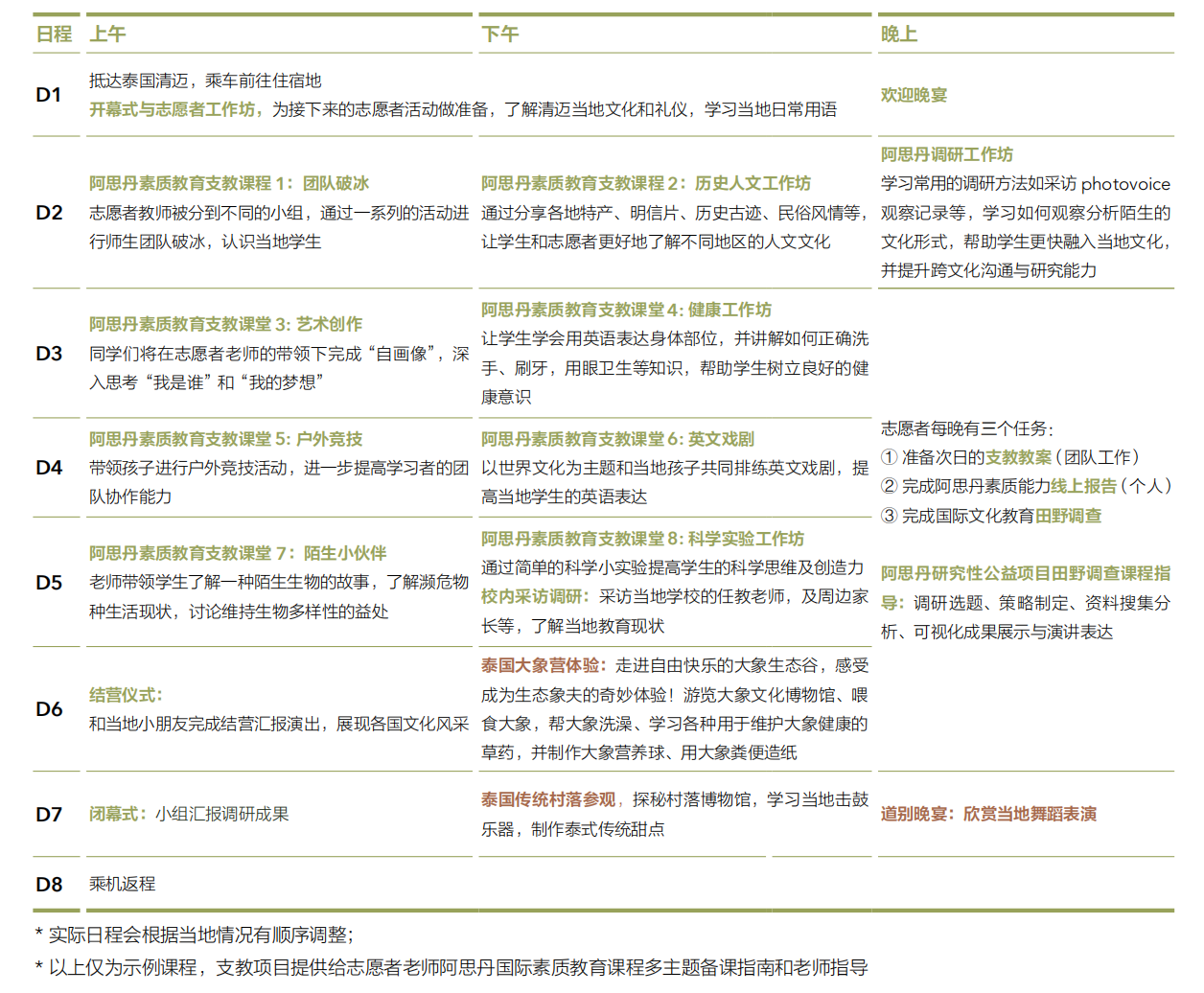Screen dimensions: 1204x993
Task: Click 支教教案 highlighted text
Action: click(1018, 458)
